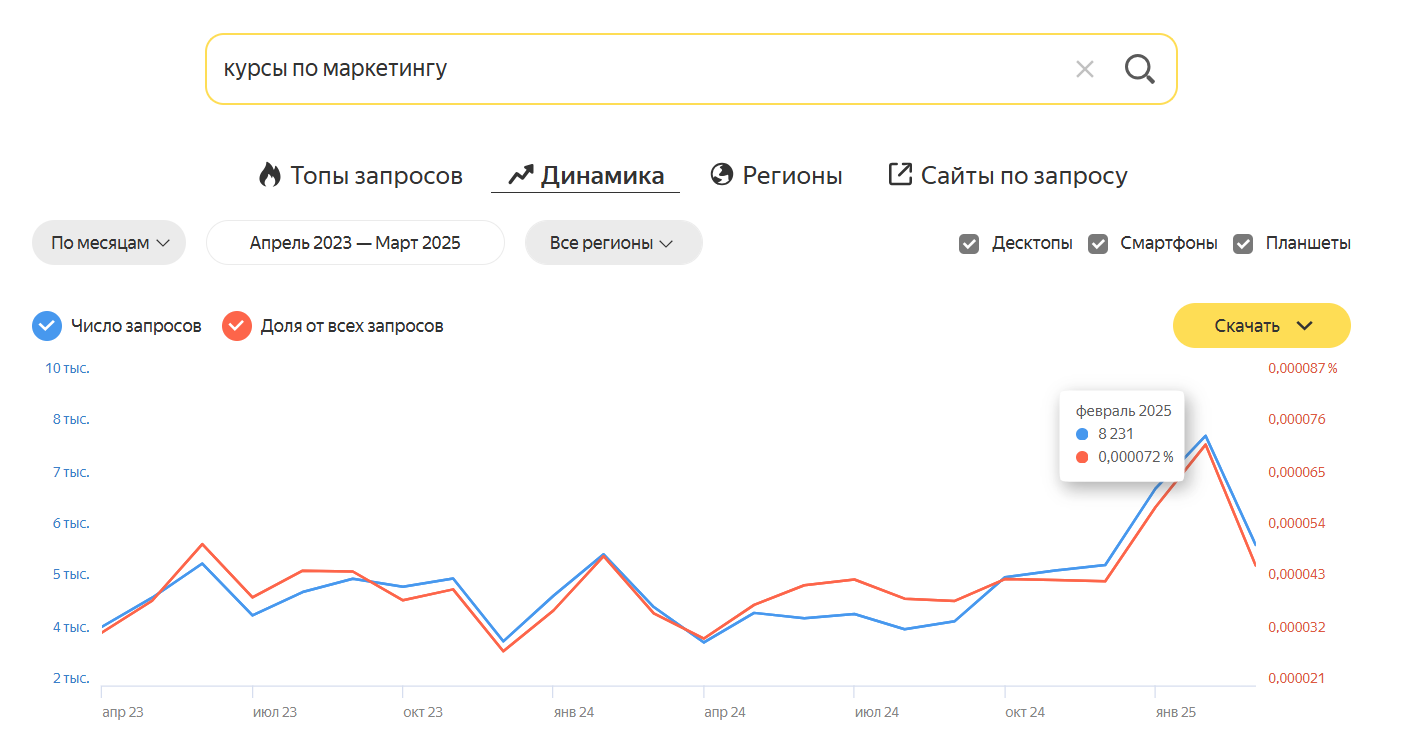Open the Скачать download dropdown

[x=1262, y=326]
